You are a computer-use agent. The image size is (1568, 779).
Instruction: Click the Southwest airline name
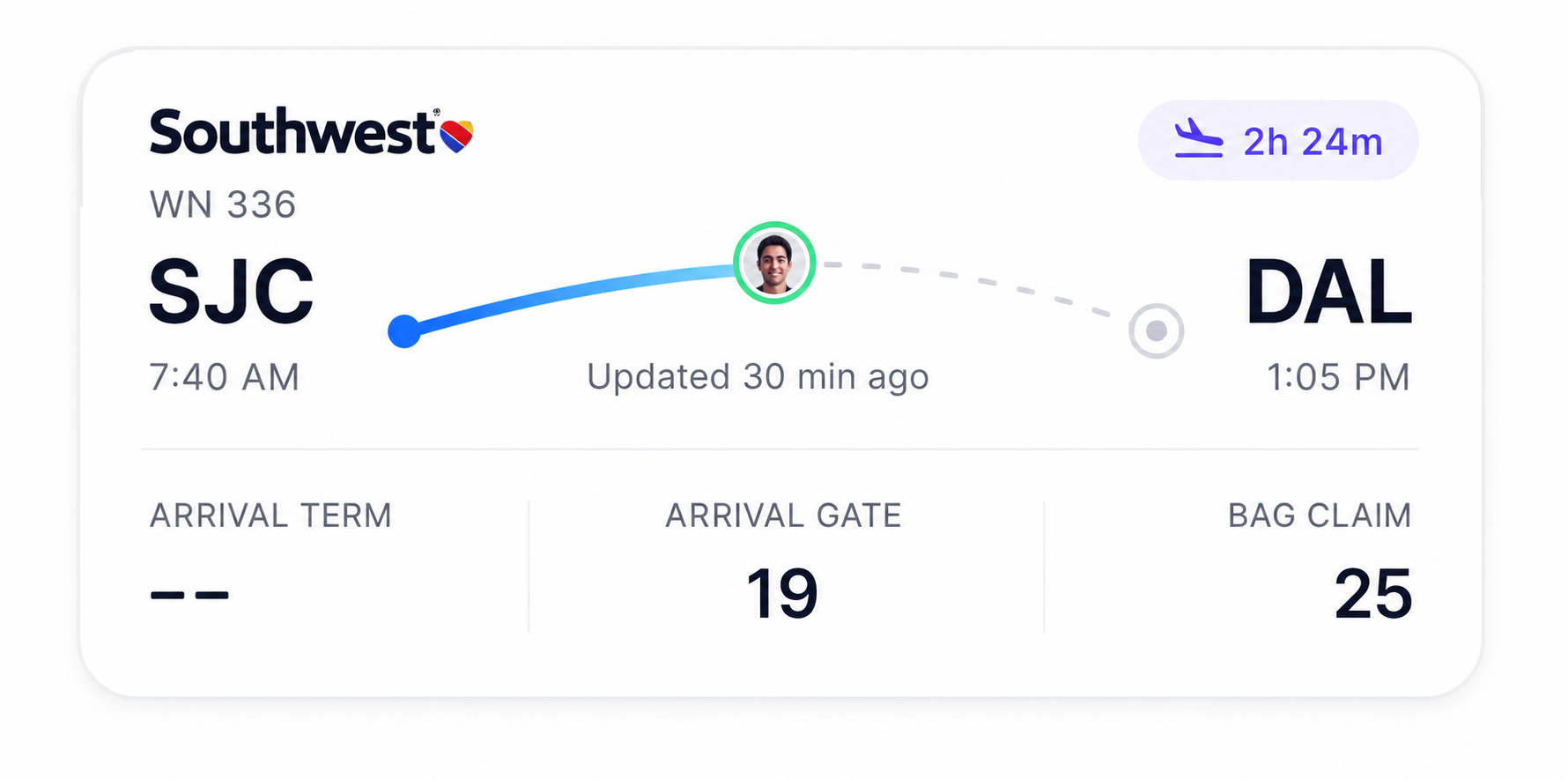(293, 132)
